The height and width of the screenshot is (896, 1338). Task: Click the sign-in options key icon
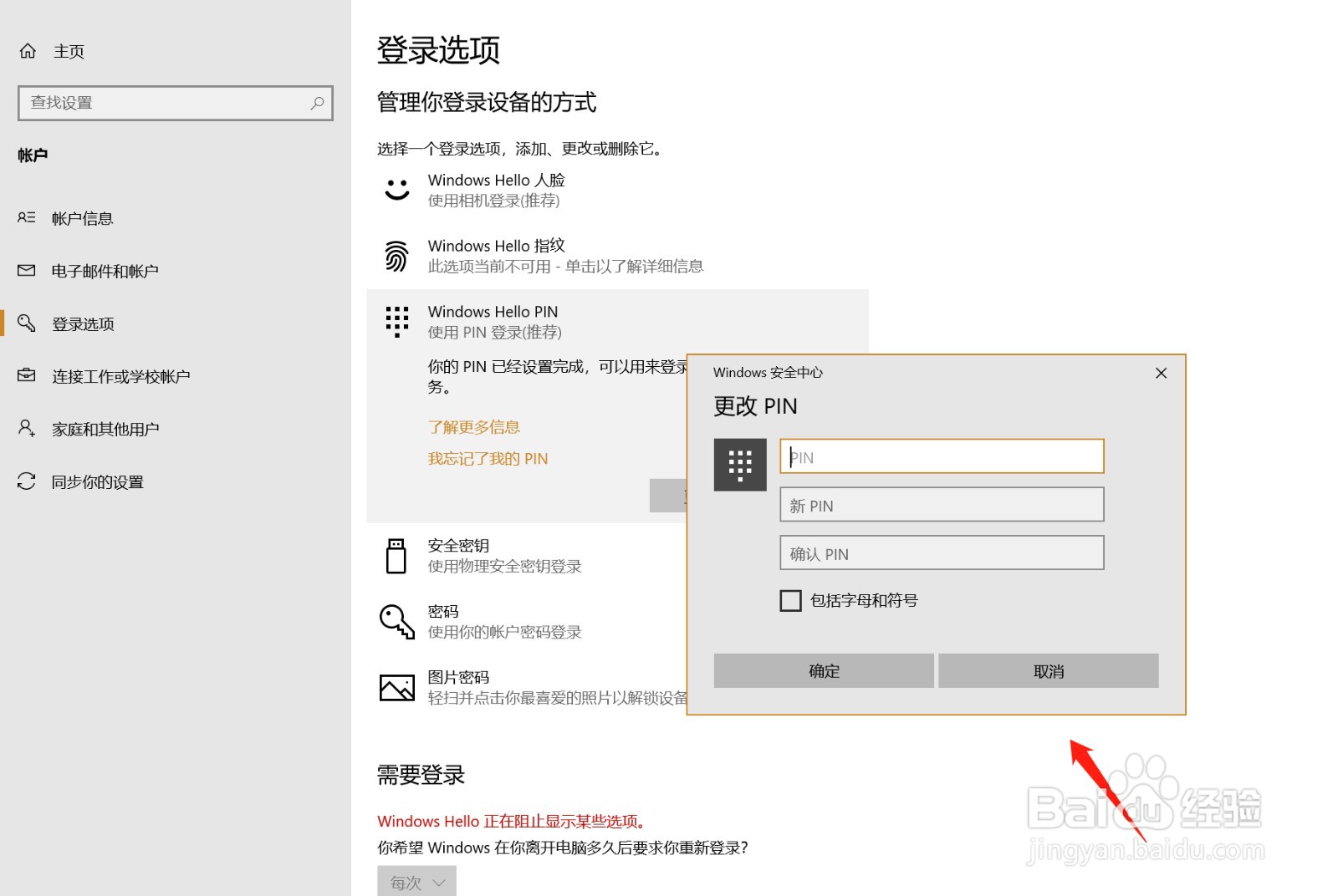[x=27, y=323]
